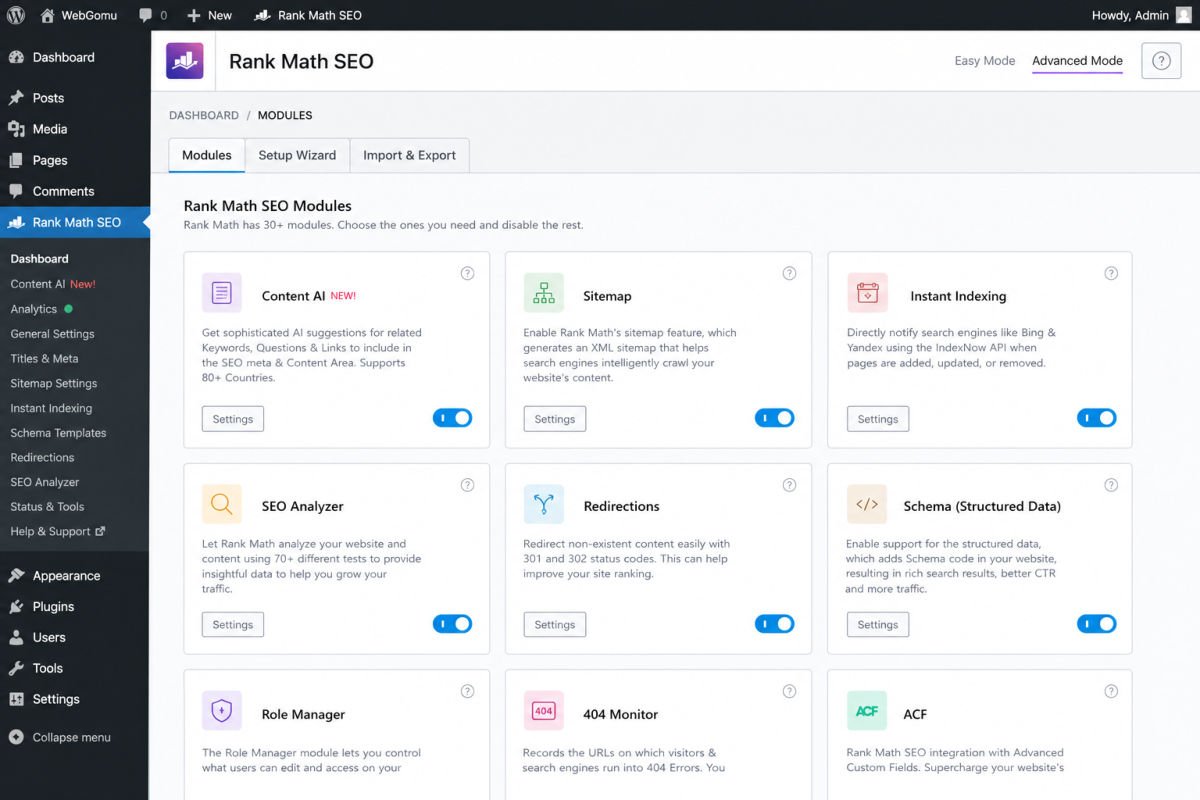Toggle off the Content AI module
The height and width of the screenshot is (800, 1200).
click(x=452, y=418)
